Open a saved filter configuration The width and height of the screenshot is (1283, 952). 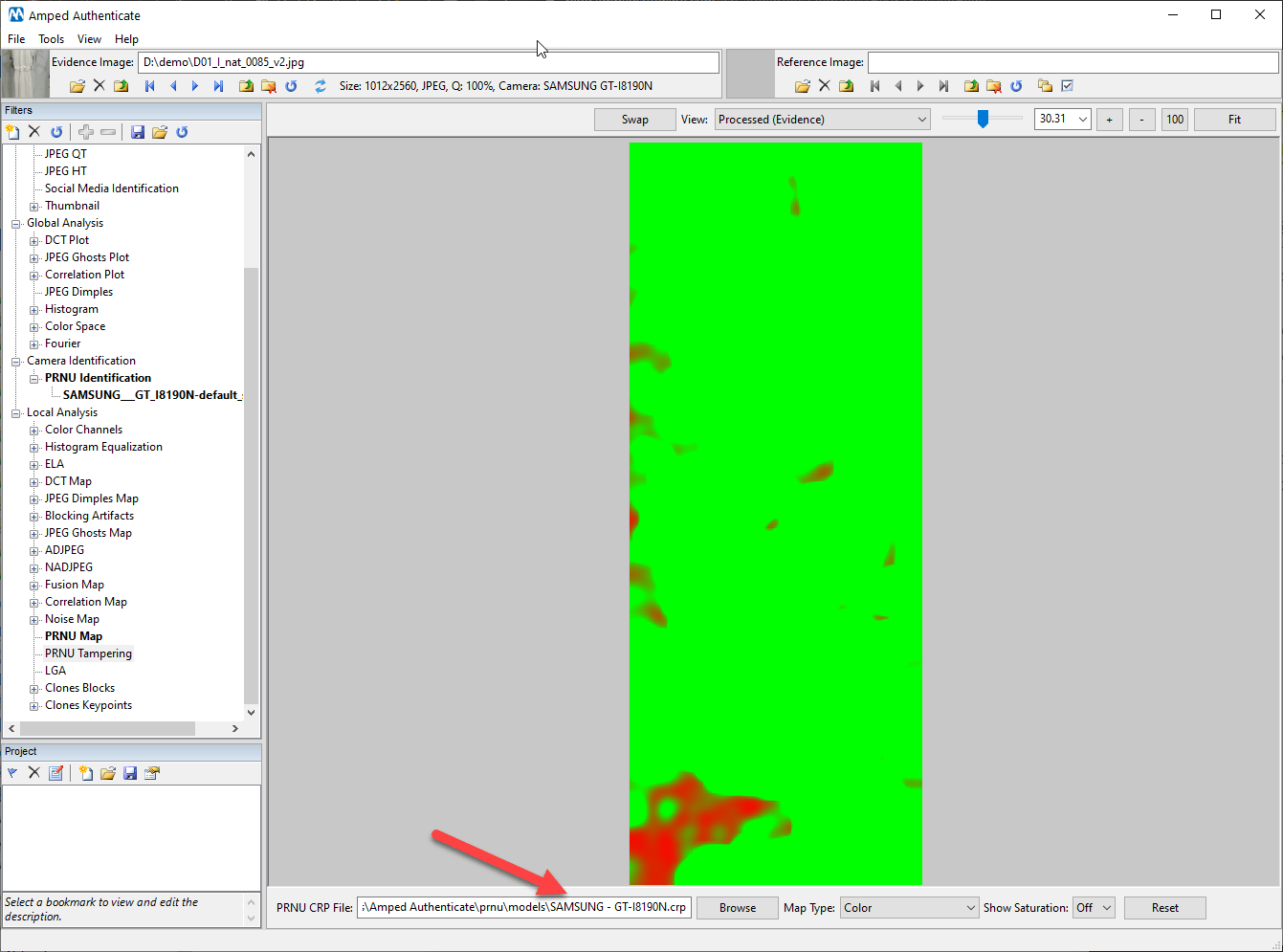tap(160, 132)
